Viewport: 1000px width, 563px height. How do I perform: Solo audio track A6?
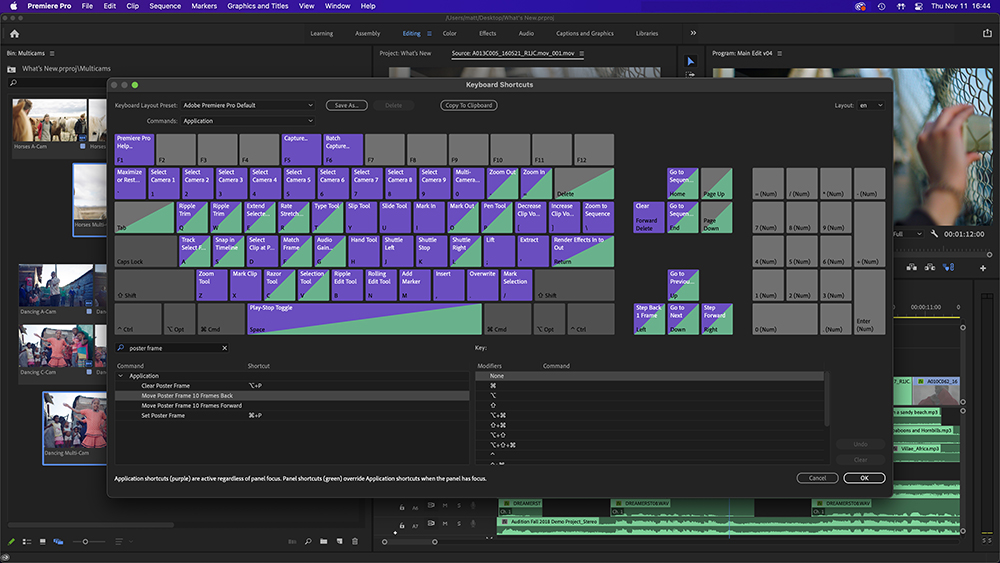(459, 506)
